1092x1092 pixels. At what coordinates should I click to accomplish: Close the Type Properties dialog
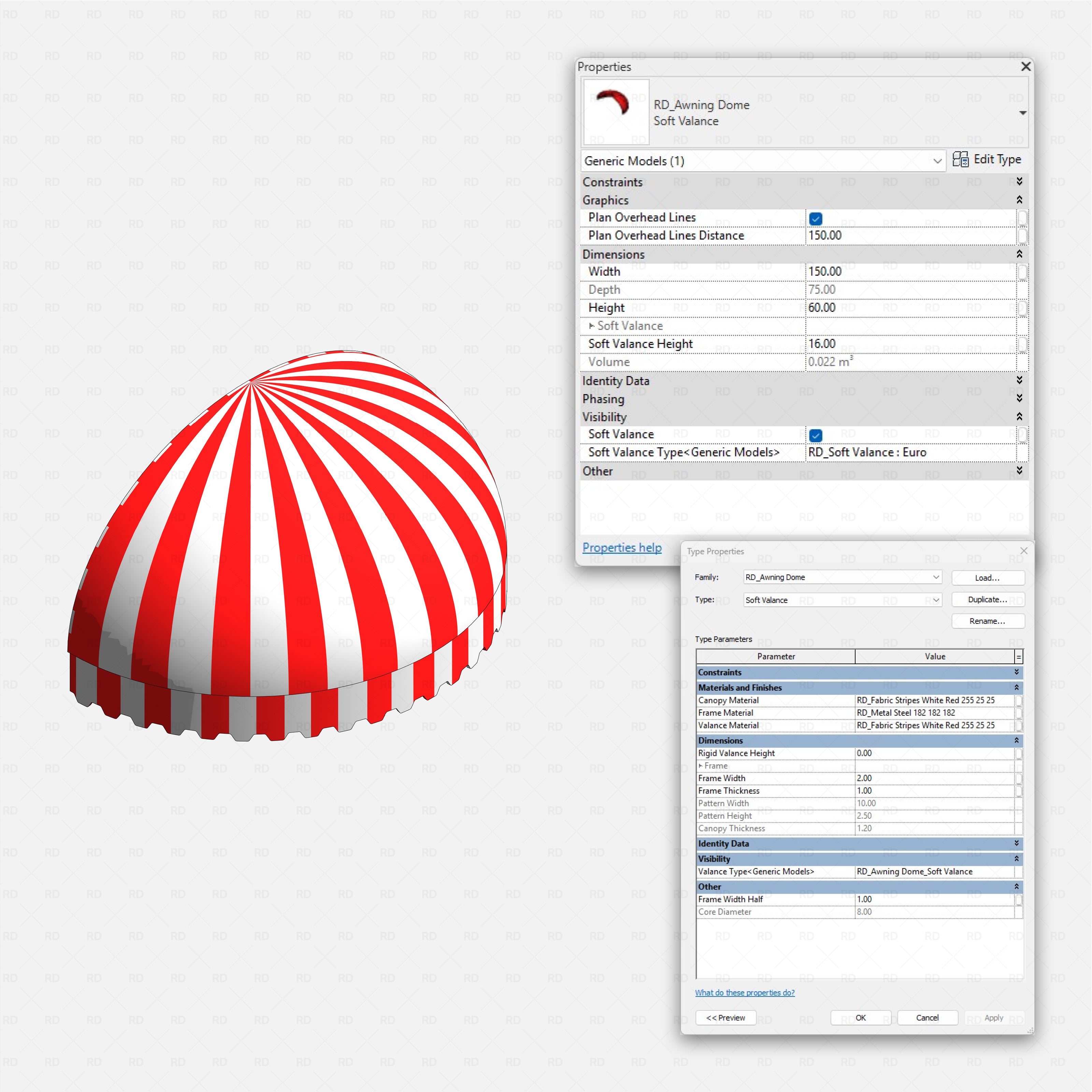point(1024,550)
